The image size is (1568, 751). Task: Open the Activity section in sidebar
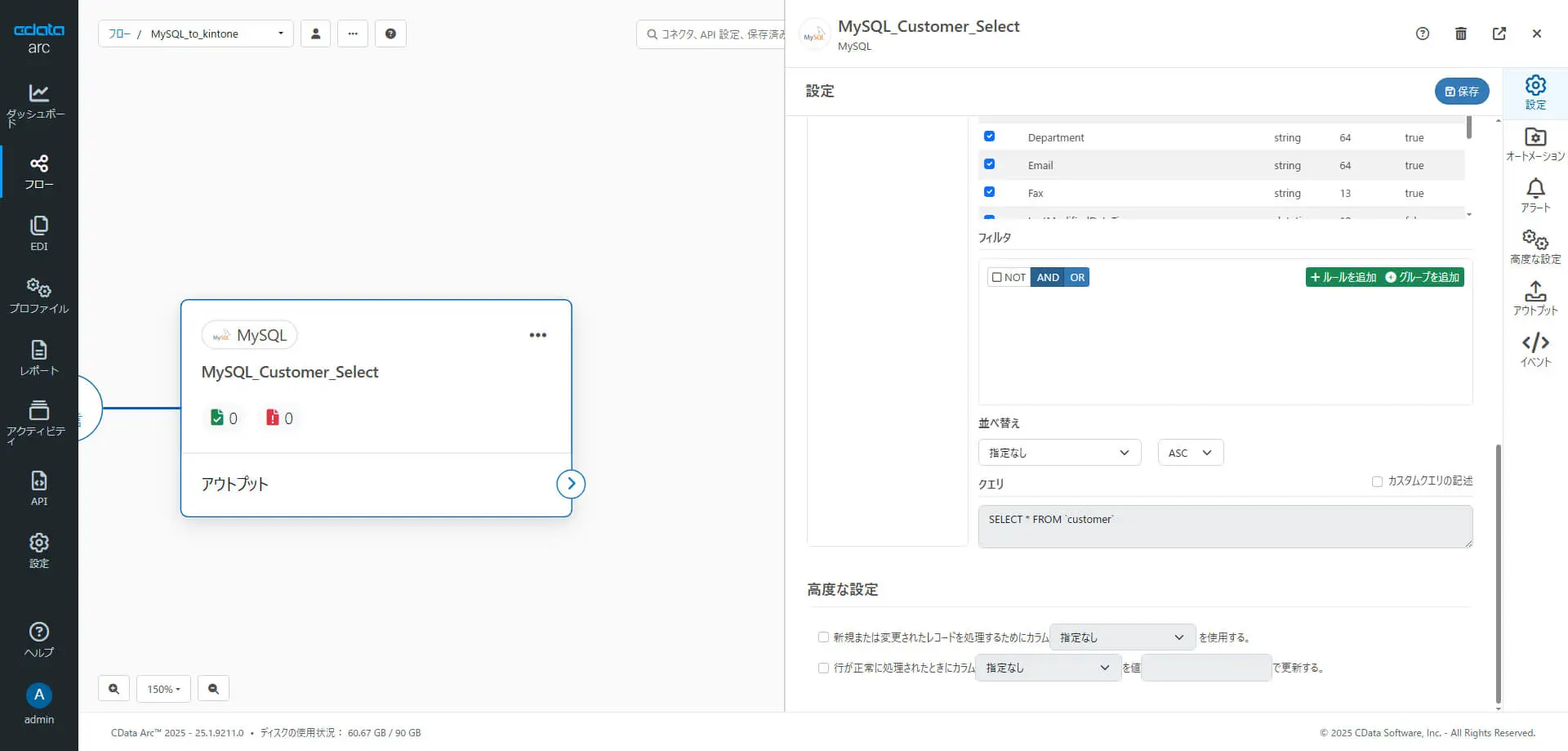(38, 422)
